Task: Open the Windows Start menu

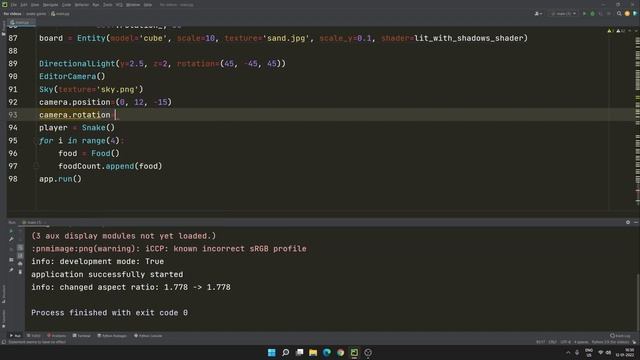Action: (x=271, y=353)
